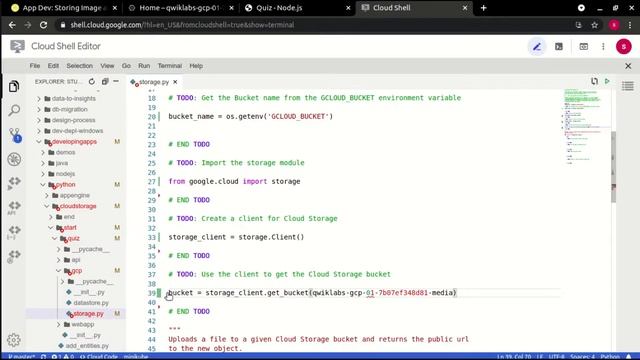Open the View menu
640x360 pixels.
[107, 66]
